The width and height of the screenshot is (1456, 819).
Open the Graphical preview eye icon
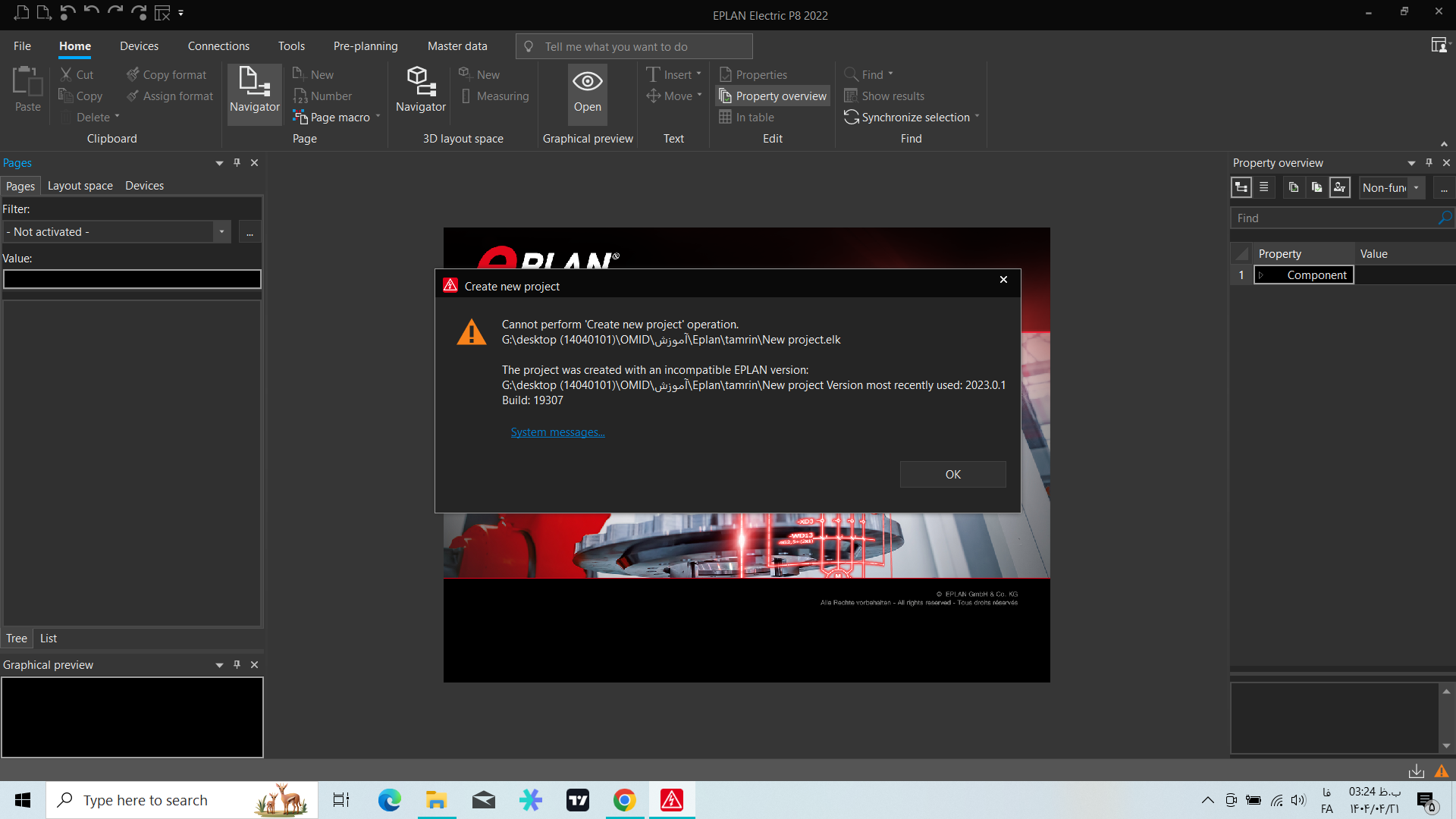click(588, 82)
